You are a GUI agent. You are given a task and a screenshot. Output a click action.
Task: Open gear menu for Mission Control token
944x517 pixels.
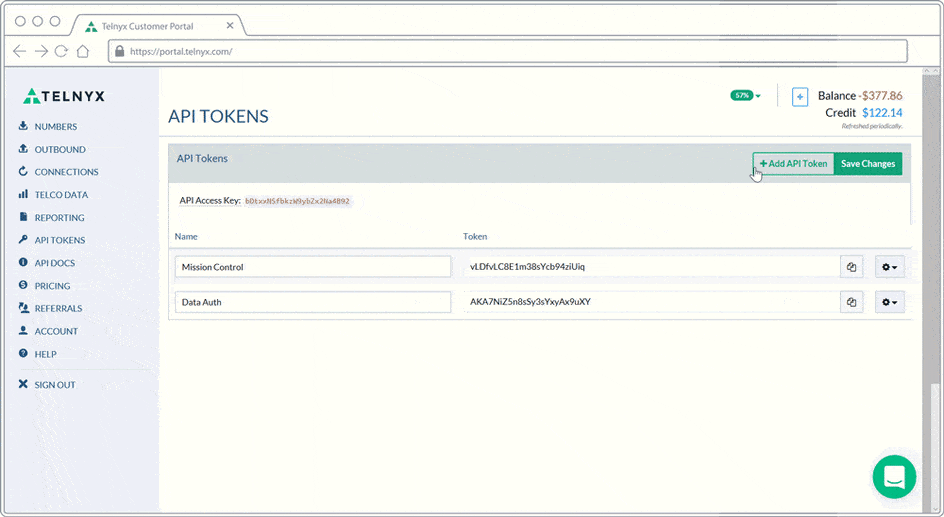point(889,267)
